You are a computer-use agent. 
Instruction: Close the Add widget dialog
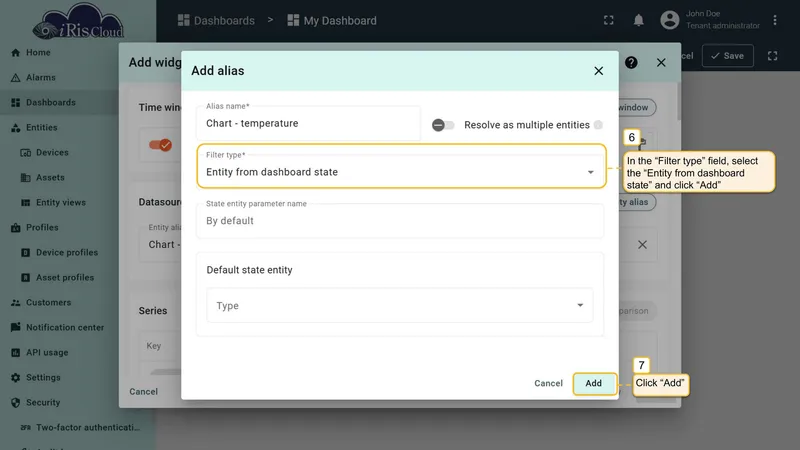click(661, 62)
